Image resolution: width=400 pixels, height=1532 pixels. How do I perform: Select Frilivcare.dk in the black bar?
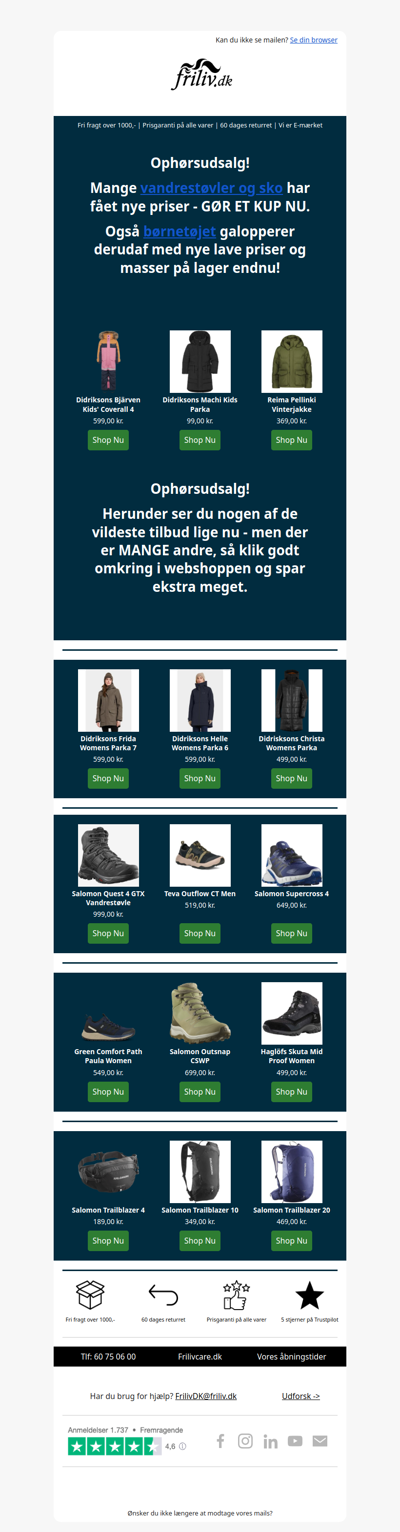pos(200,1357)
